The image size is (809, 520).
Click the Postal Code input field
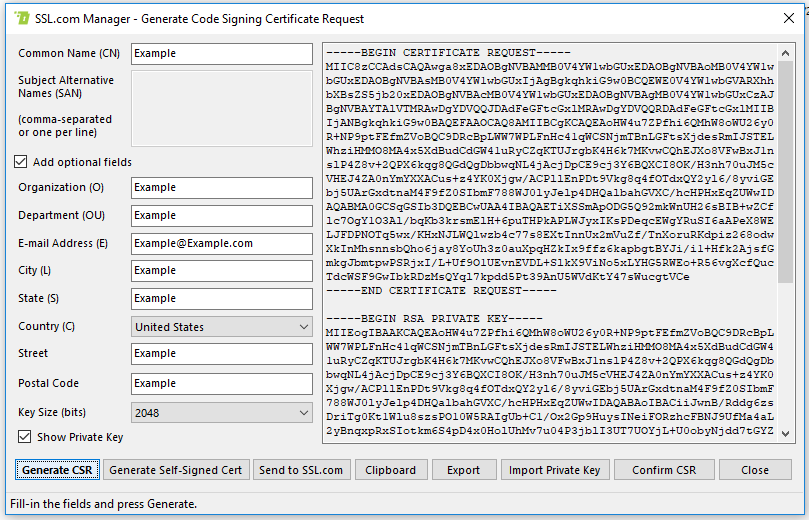[x=222, y=383]
